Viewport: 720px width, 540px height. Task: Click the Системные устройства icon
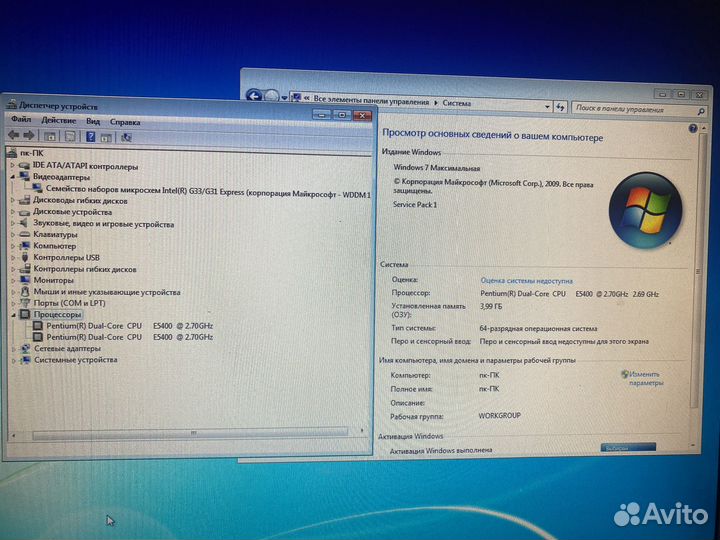tap(26, 360)
